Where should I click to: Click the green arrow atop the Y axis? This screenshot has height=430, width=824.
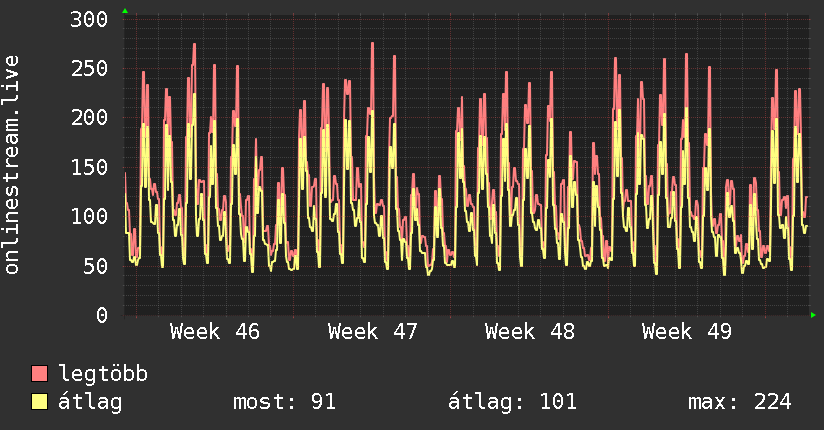pyautogui.click(x=125, y=11)
